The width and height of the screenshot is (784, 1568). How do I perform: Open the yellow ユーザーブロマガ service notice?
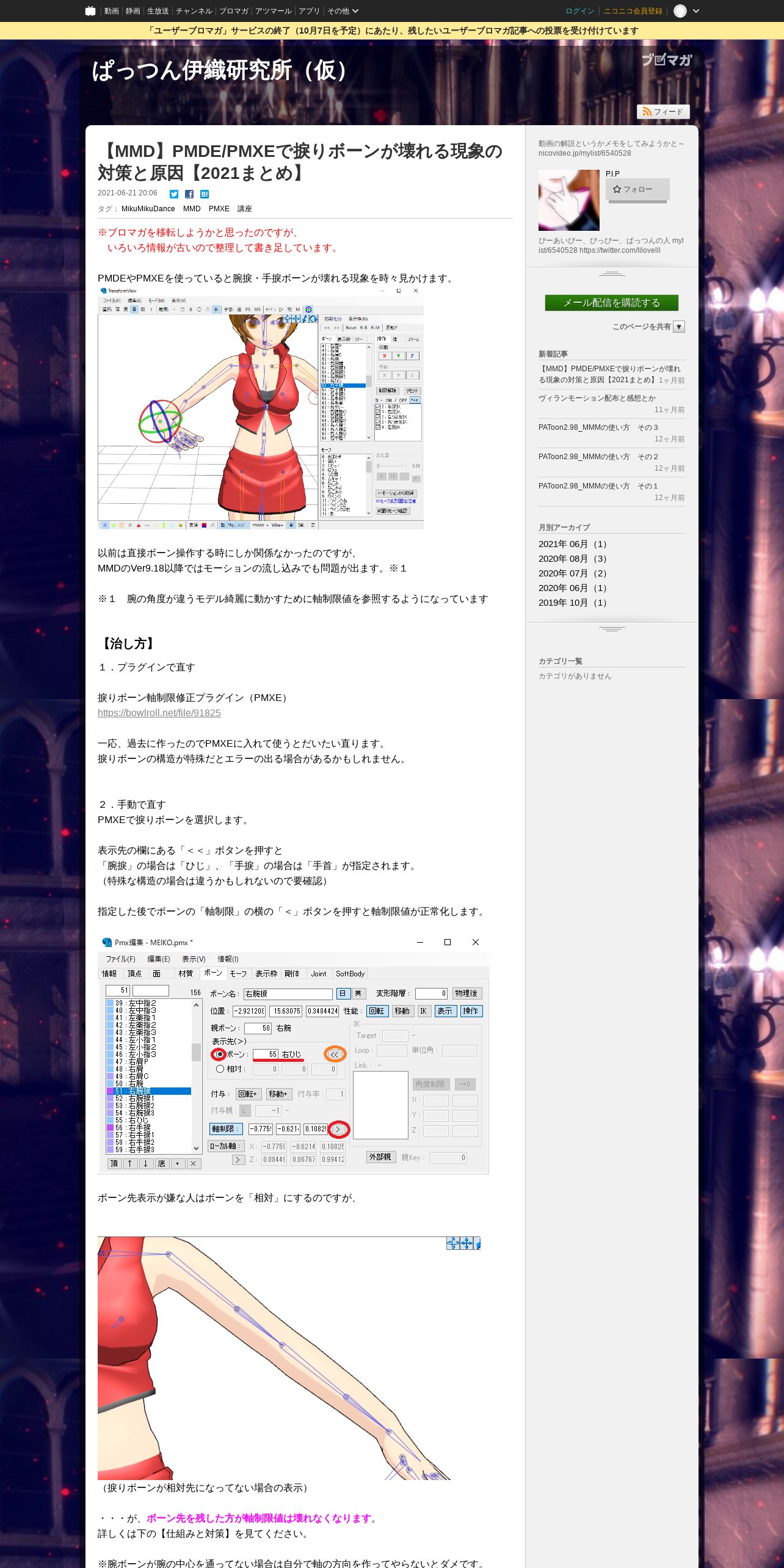click(x=392, y=31)
